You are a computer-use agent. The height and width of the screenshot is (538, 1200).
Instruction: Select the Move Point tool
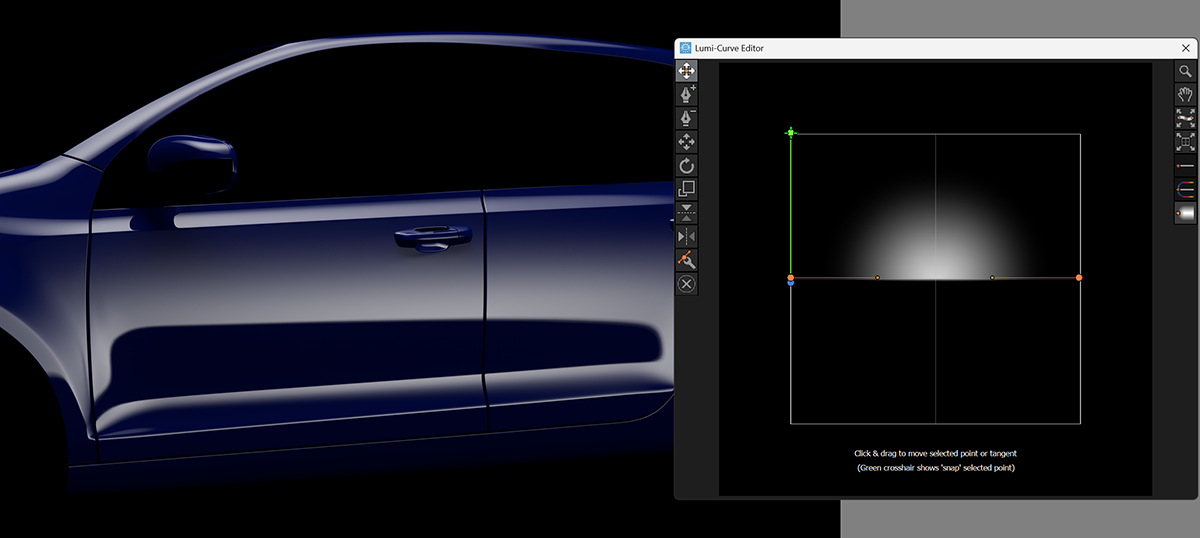pyautogui.click(x=687, y=71)
